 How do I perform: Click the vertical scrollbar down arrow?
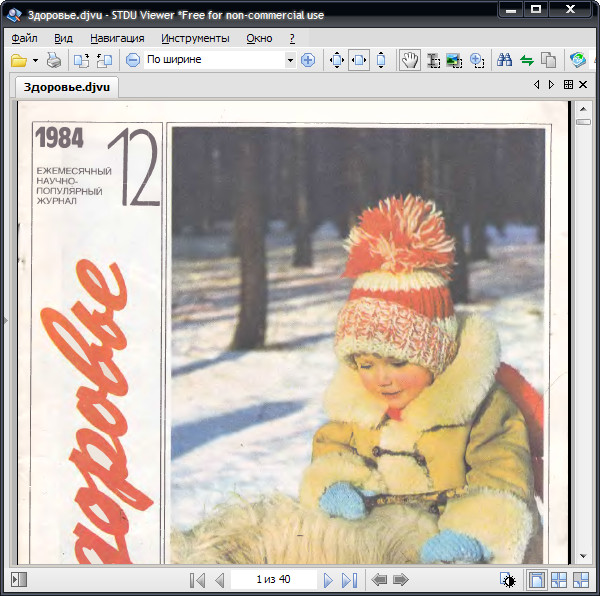583,556
